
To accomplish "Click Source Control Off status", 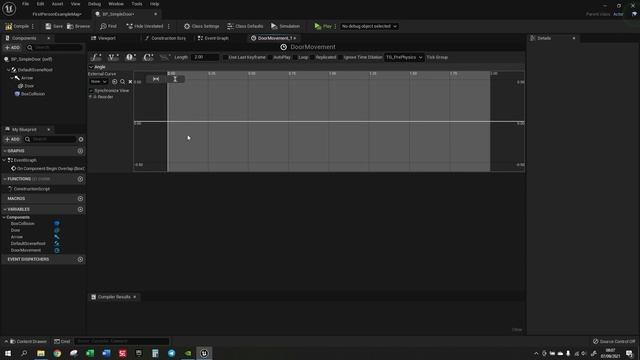I will (x=614, y=341).
